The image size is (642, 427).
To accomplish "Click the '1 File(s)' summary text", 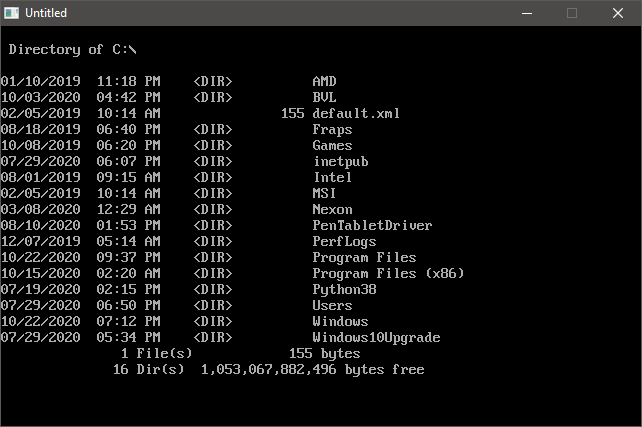I will [x=156, y=353].
